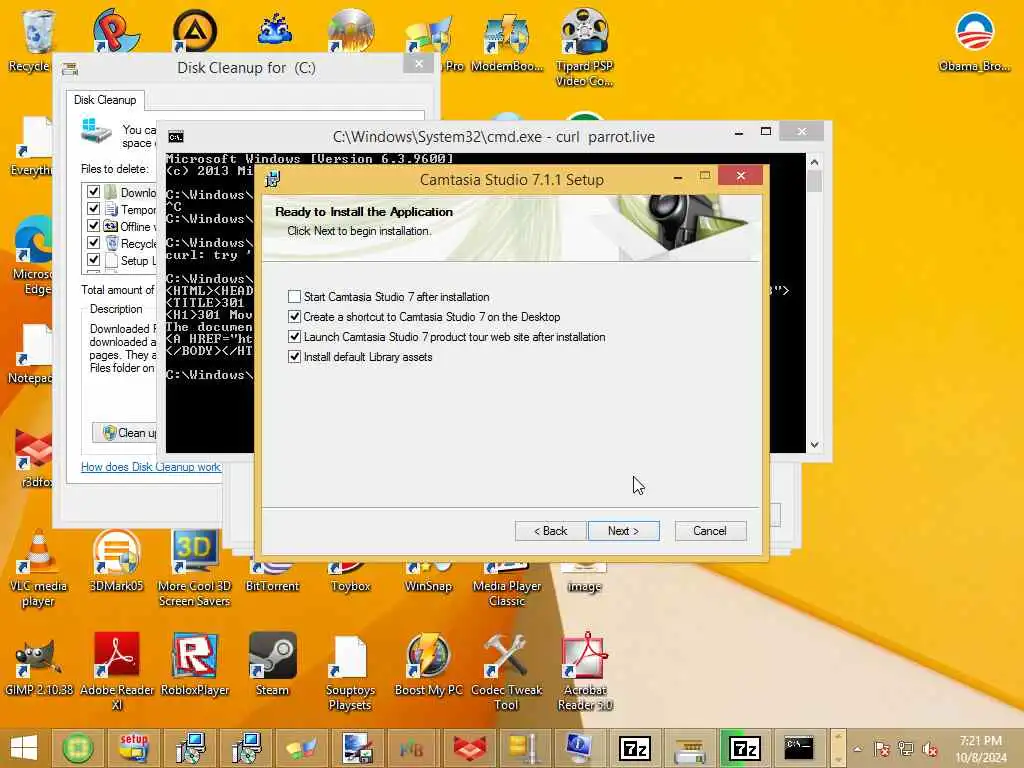Click the setup taskbar icon
Image resolution: width=1024 pixels, height=768 pixels.
tap(134, 748)
